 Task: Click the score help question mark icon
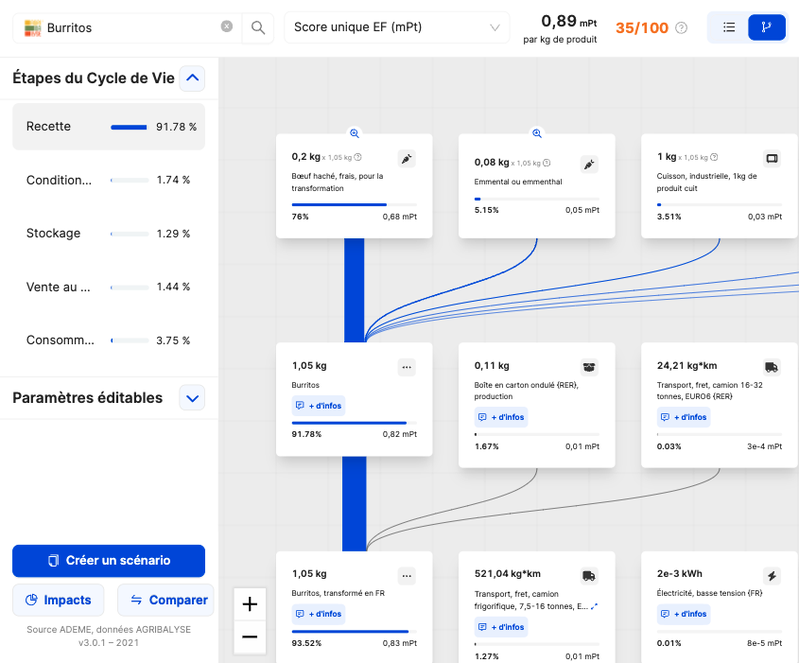tap(682, 28)
